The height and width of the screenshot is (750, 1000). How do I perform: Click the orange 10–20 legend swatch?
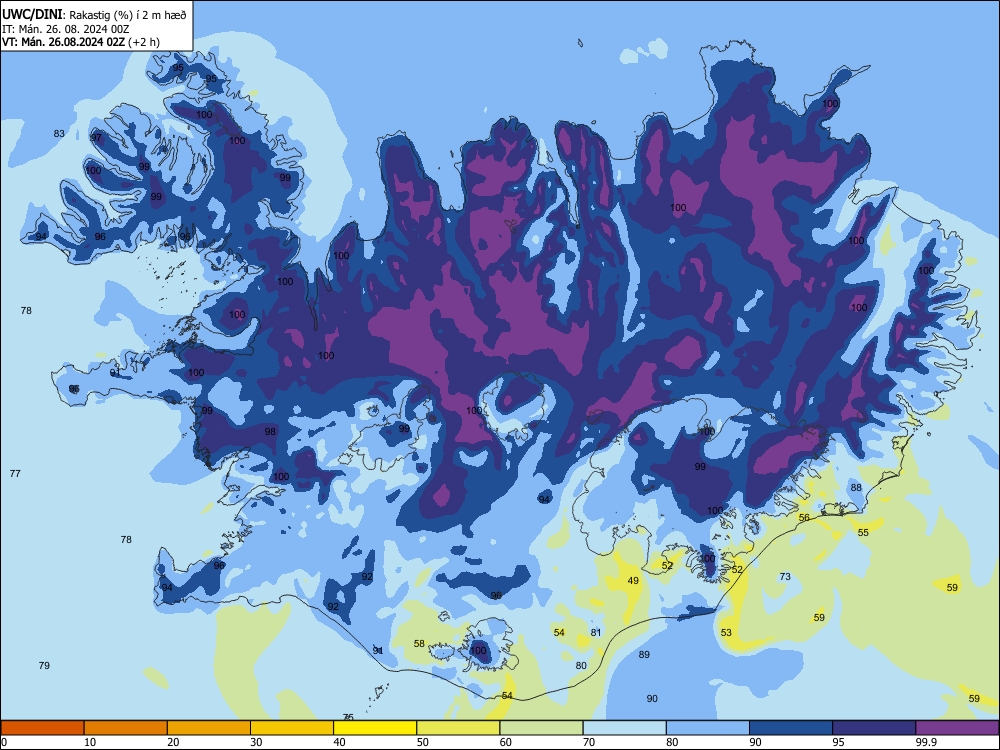click(126, 728)
